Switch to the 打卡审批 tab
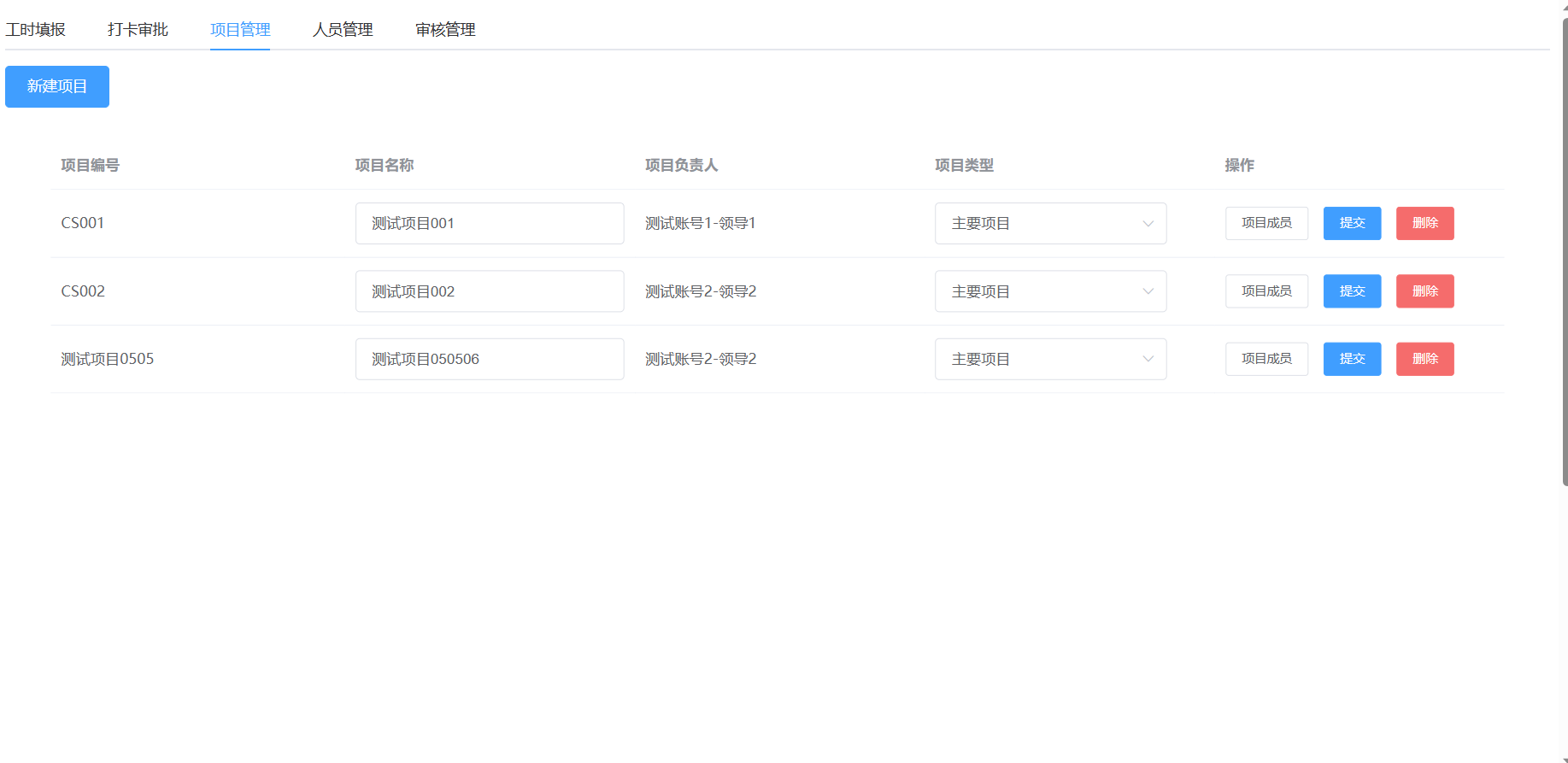Viewport: 1568px width, 763px height. pos(138,30)
